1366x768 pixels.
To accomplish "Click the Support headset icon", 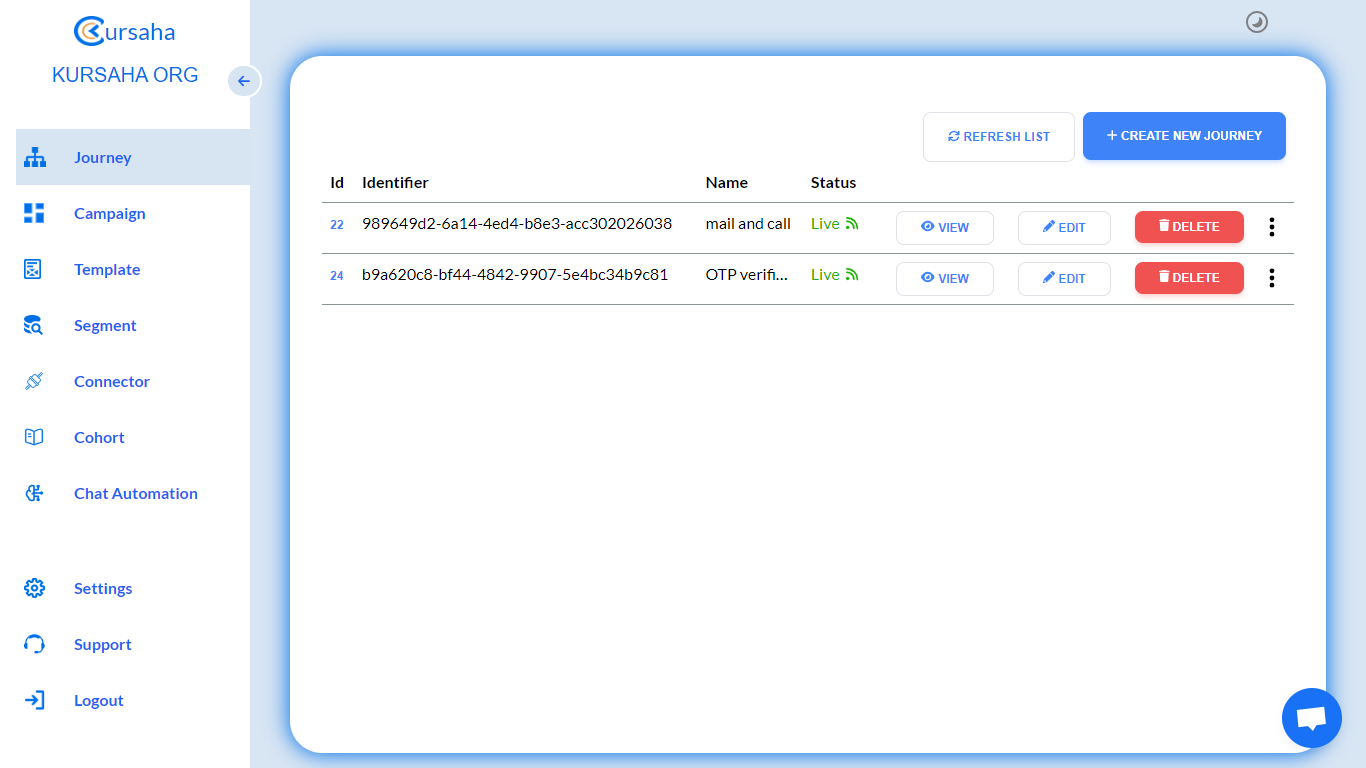I will click(34, 644).
